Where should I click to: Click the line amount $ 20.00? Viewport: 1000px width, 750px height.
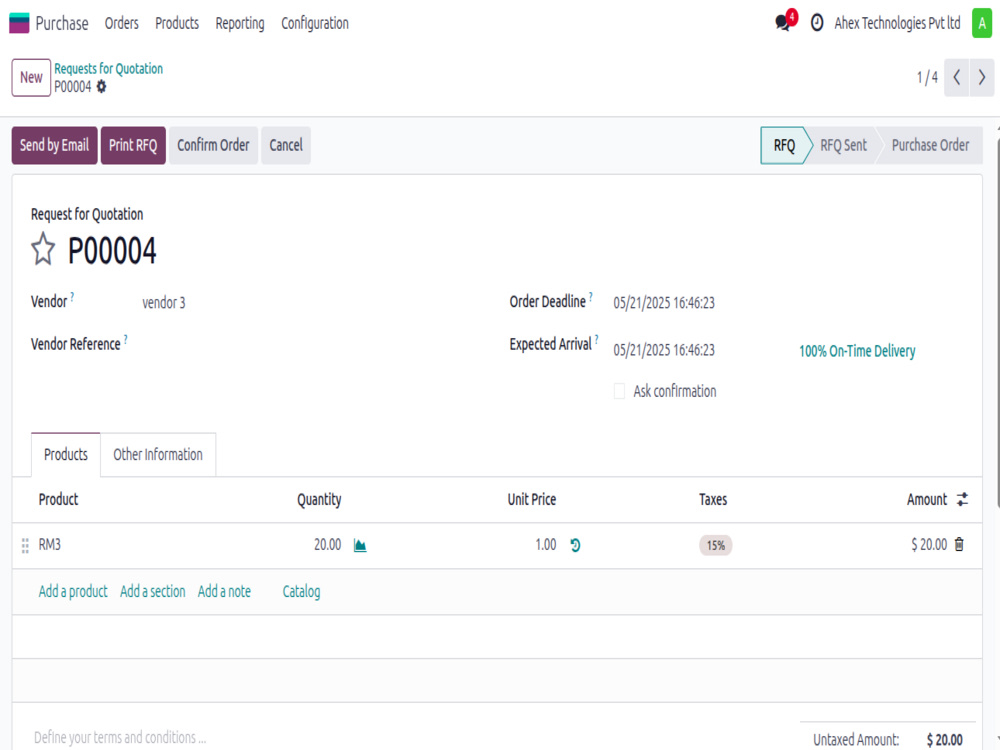929,545
